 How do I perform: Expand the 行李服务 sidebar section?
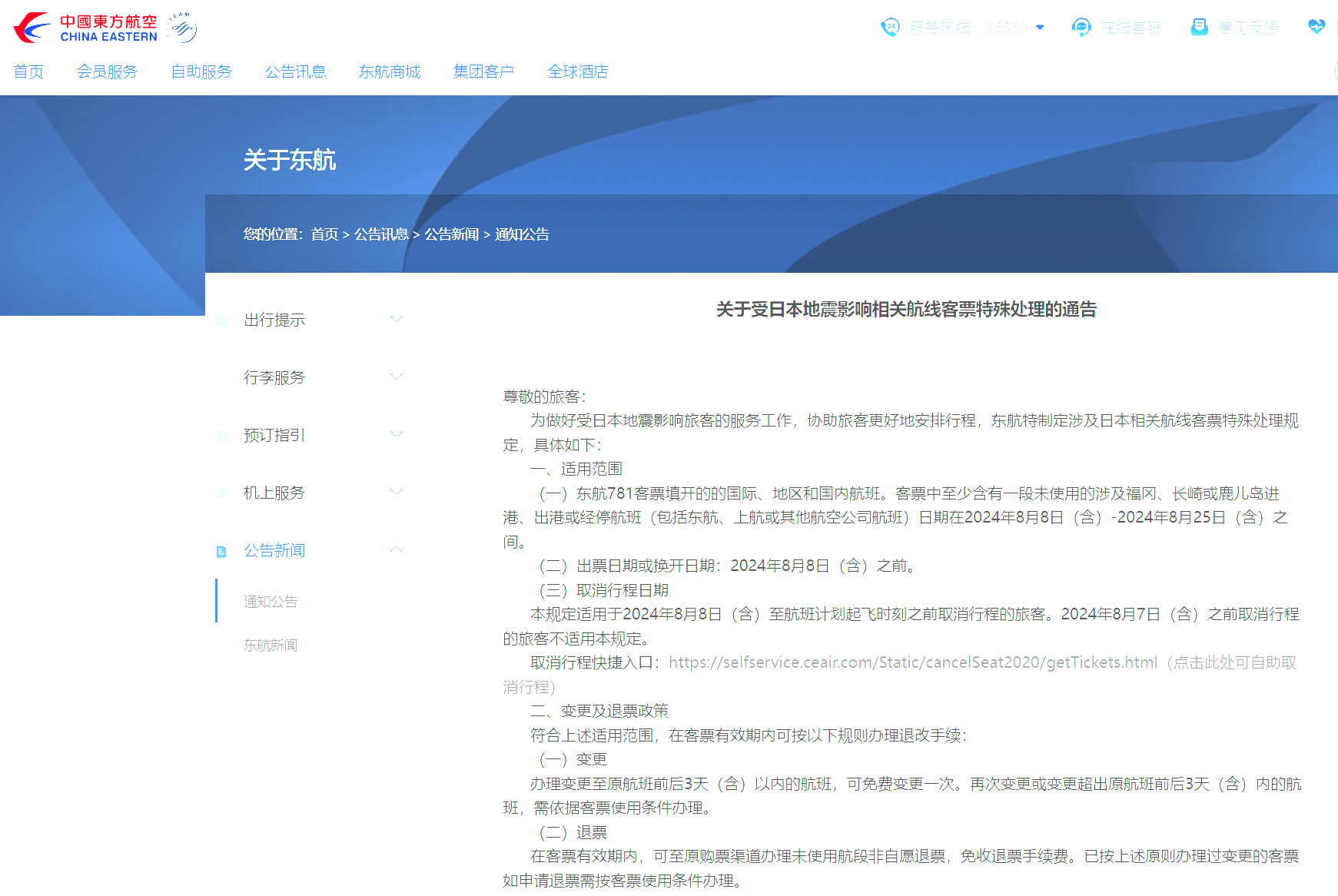397,376
